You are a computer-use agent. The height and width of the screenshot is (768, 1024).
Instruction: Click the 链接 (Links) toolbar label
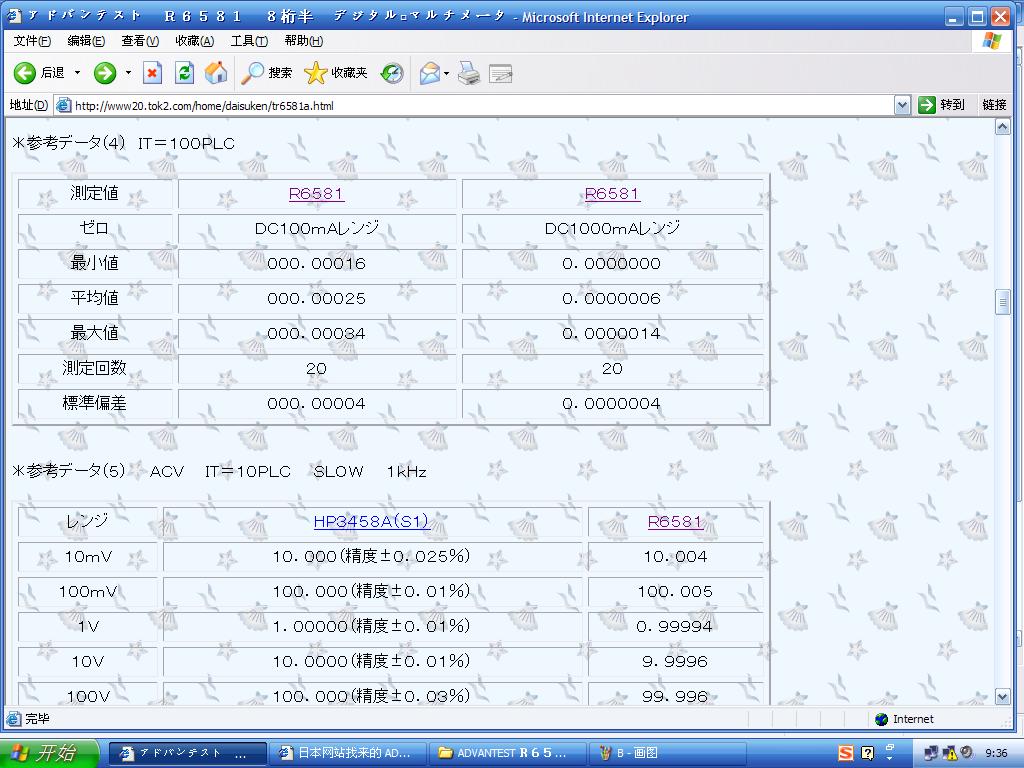click(994, 105)
